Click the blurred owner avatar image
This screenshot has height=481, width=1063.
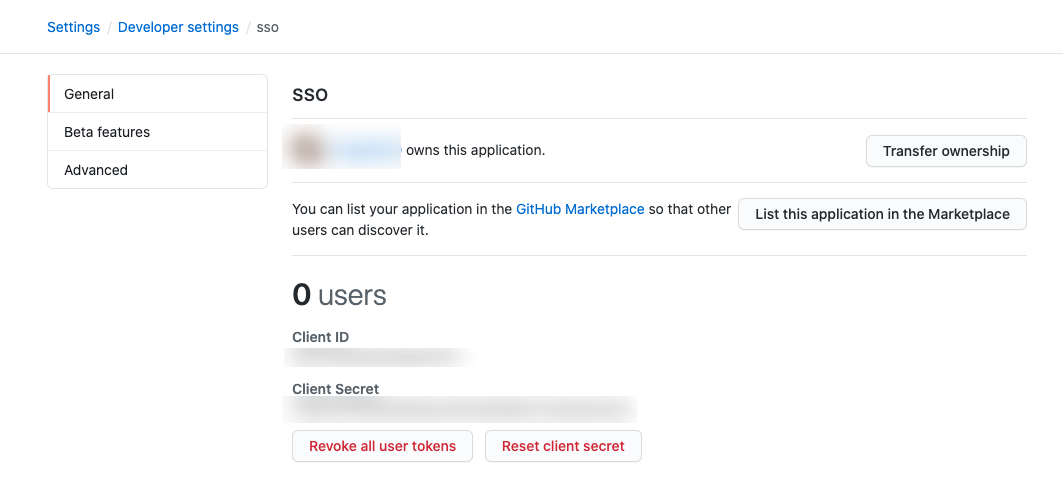pyautogui.click(x=307, y=150)
